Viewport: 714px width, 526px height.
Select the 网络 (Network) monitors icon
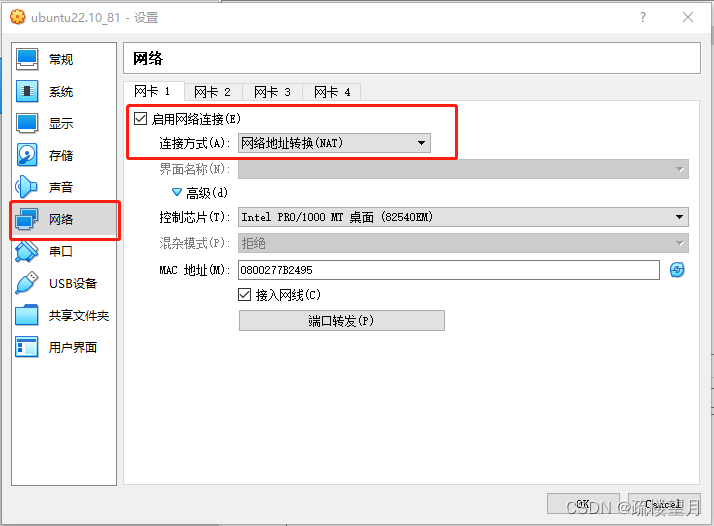click(x=26, y=219)
